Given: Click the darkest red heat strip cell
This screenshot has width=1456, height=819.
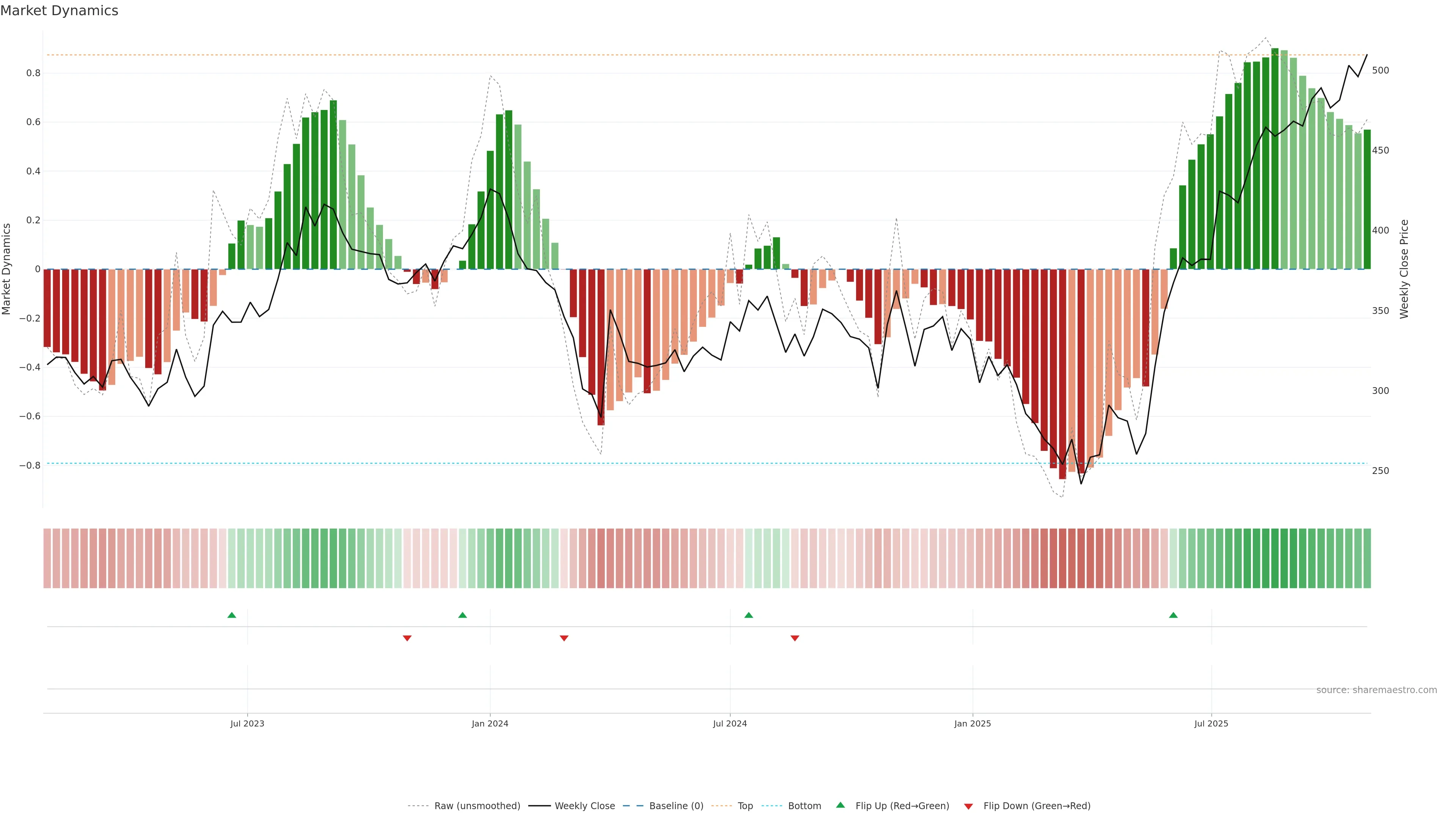Looking at the screenshot, I should [1062, 559].
